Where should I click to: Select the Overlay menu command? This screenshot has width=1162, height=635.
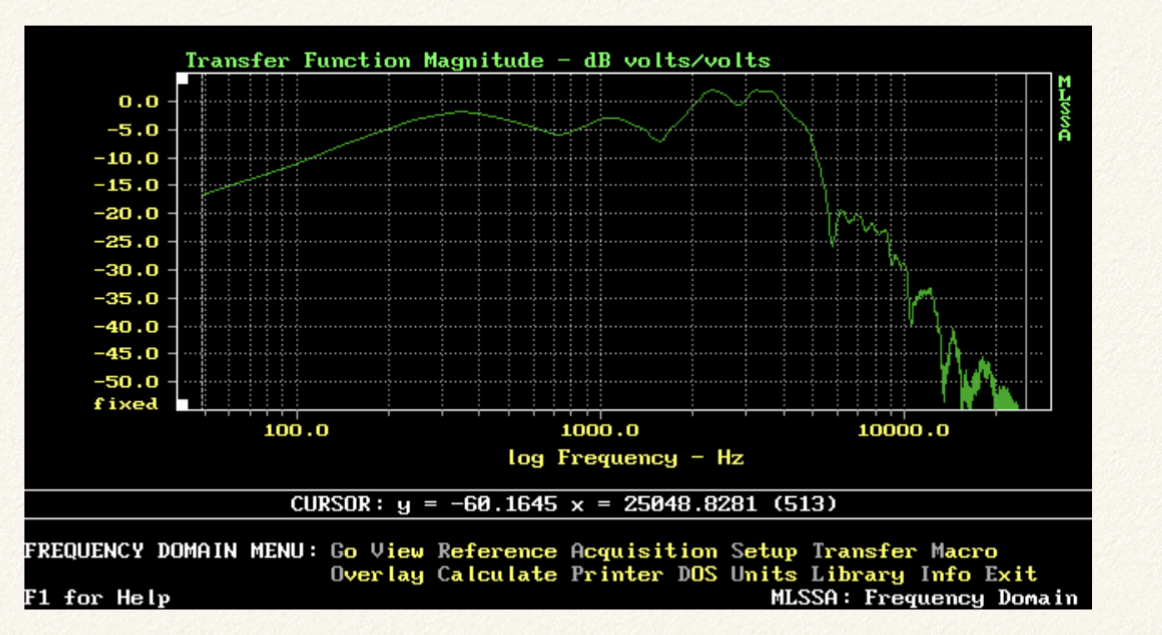point(377,575)
